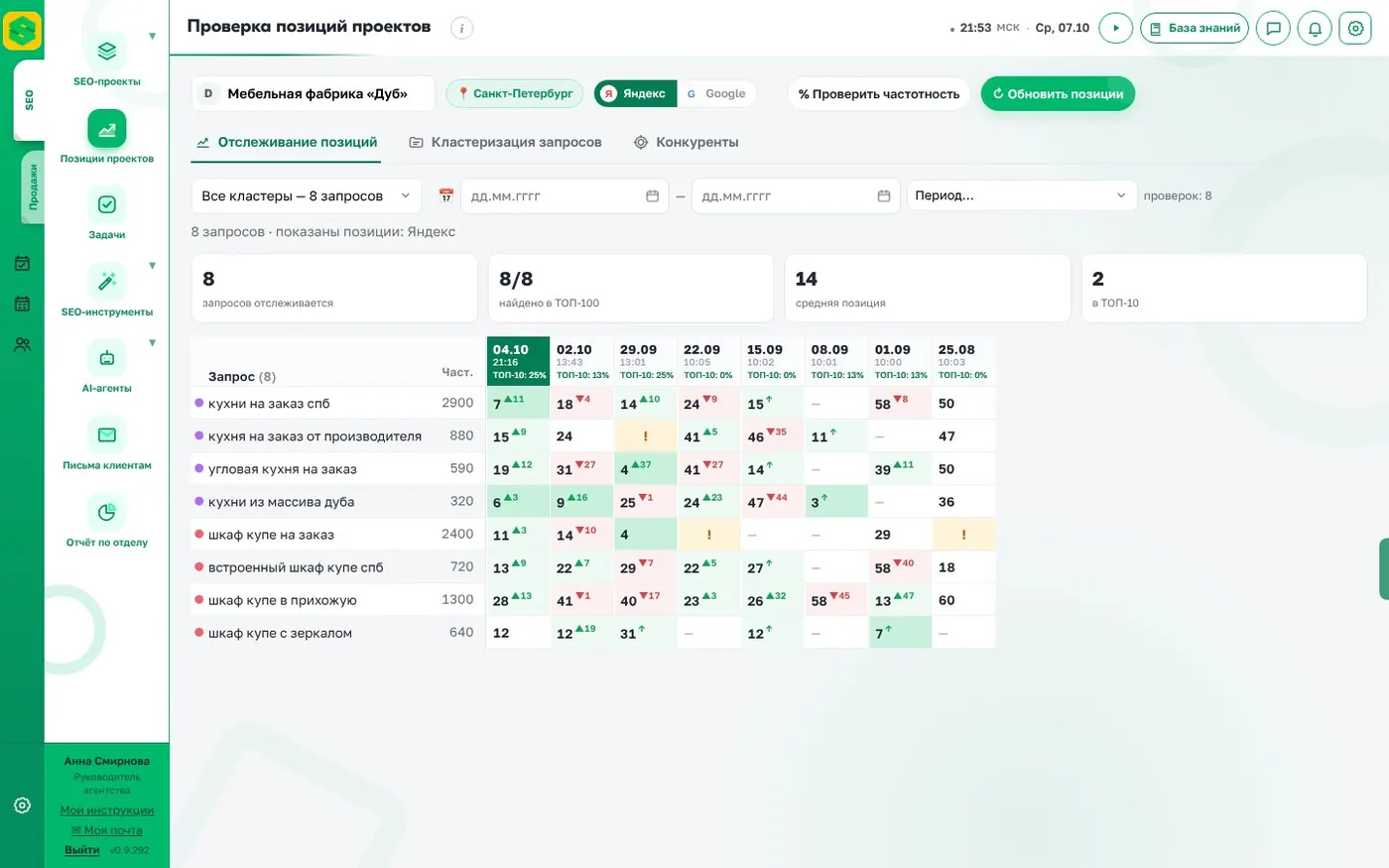
Task: Open the Все кластеры dropdown
Action: click(x=306, y=195)
